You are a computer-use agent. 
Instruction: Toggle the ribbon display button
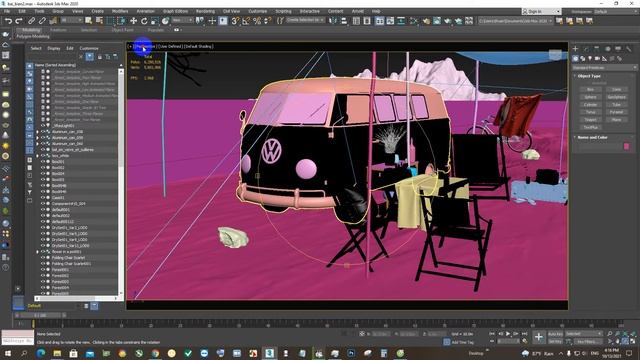(380, 21)
